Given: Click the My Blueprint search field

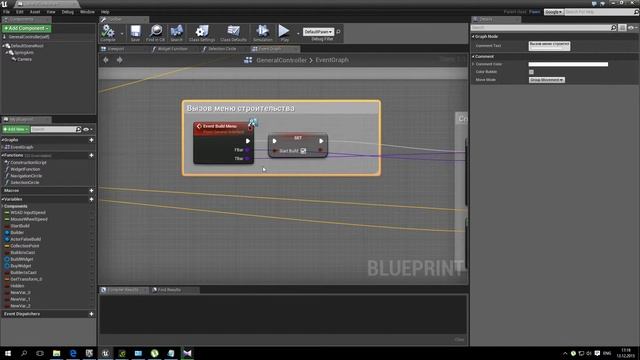Looking at the screenshot, I should click(53, 129).
